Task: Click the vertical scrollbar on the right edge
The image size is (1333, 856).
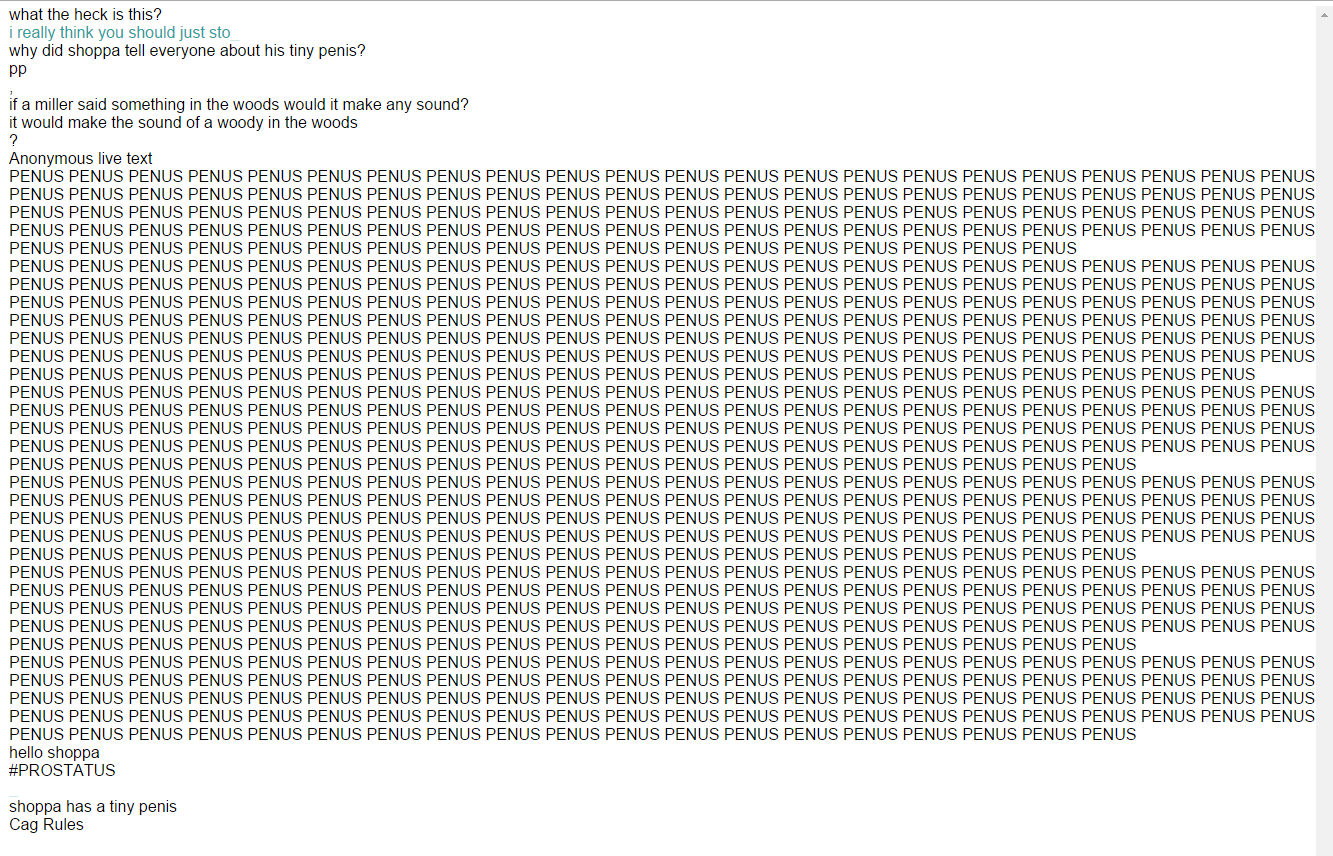Action: (1324, 428)
